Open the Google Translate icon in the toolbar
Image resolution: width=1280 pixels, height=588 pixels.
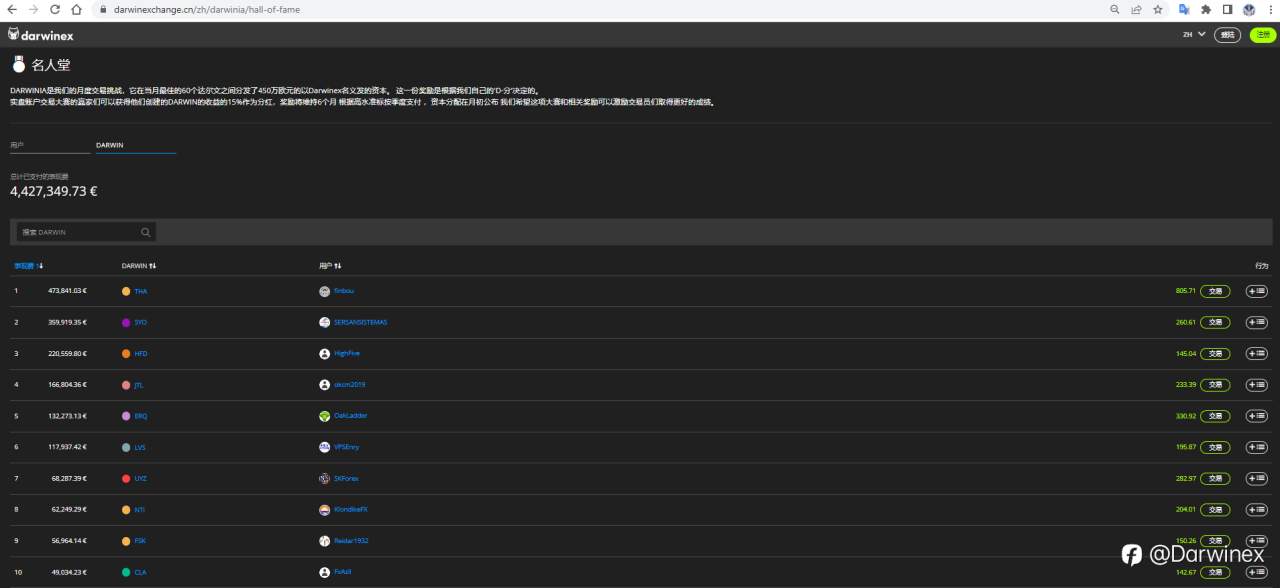click(x=1184, y=9)
